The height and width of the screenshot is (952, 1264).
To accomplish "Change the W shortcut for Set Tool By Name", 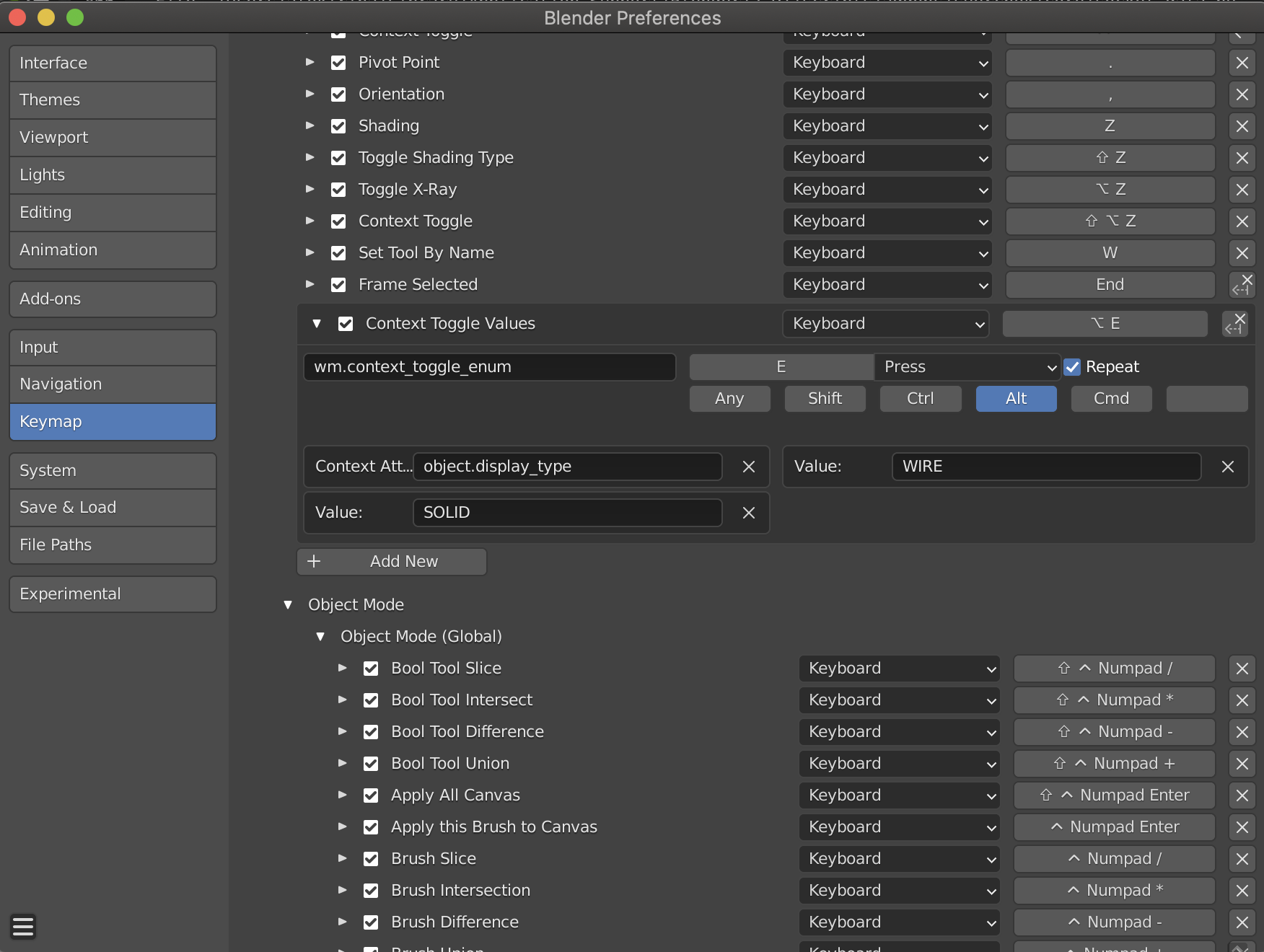I will pyautogui.click(x=1110, y=253).
